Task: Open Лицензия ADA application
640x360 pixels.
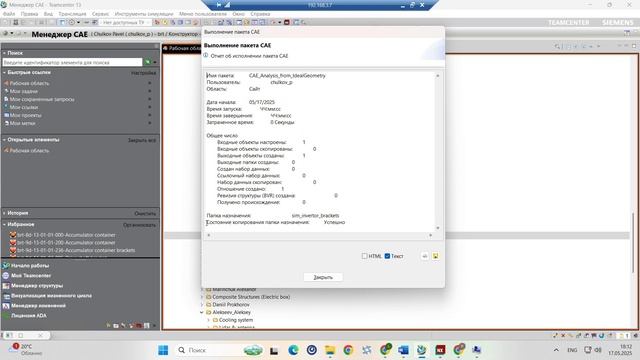Action: [x=29, y=316]
